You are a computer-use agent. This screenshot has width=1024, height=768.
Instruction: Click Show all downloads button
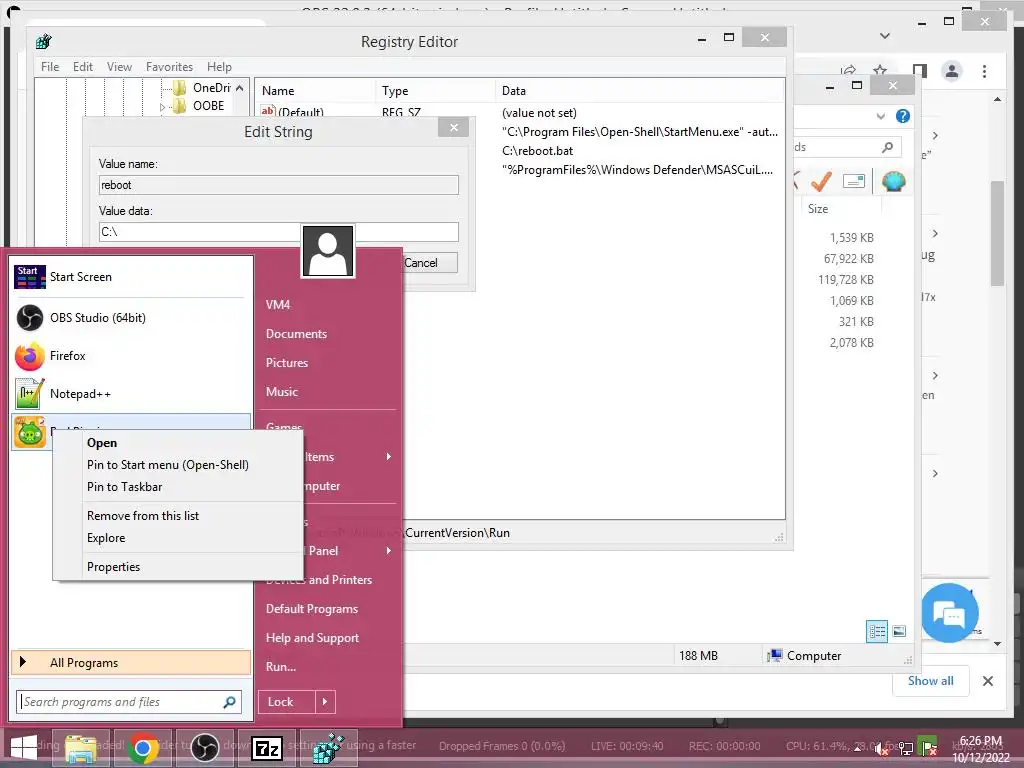tap(930, 681)
